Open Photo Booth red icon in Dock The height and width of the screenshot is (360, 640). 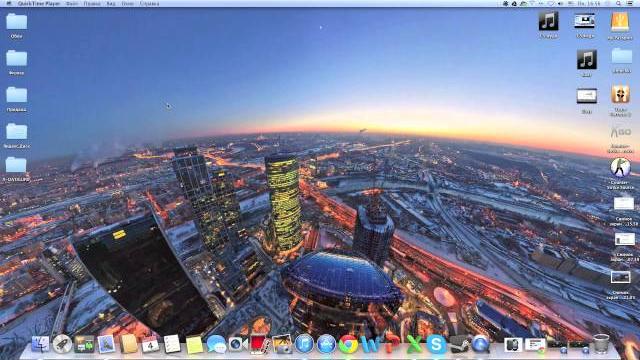pyautogui.click(x=260, y=344)
